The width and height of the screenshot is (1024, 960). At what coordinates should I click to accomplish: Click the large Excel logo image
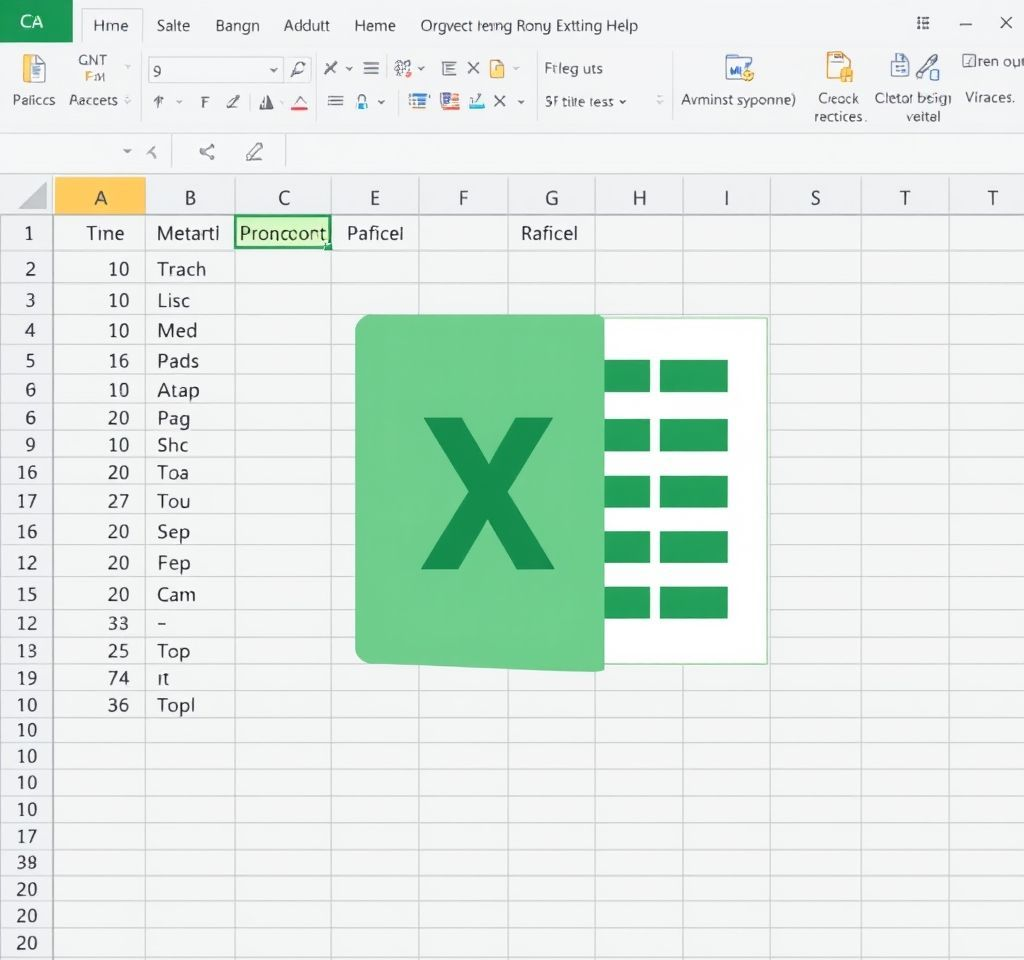point(561,492)
